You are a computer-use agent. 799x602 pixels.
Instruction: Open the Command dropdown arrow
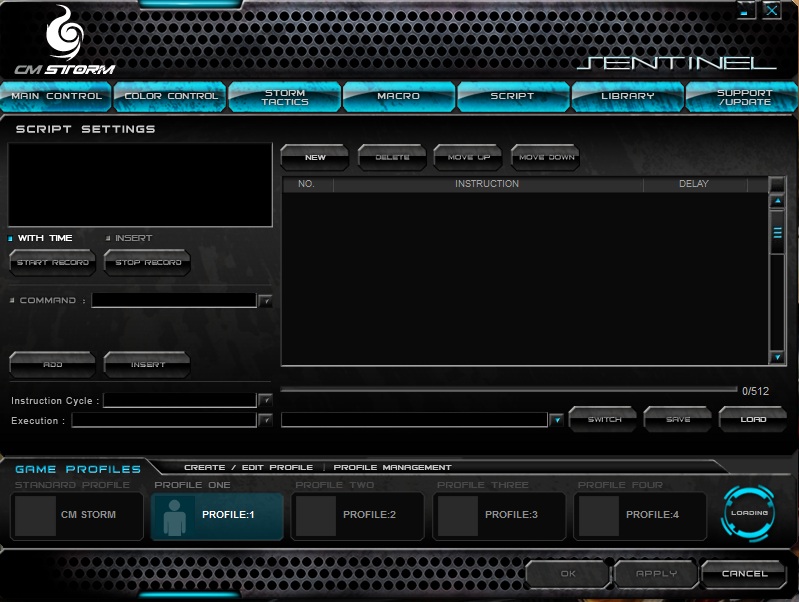click(265, 301)
